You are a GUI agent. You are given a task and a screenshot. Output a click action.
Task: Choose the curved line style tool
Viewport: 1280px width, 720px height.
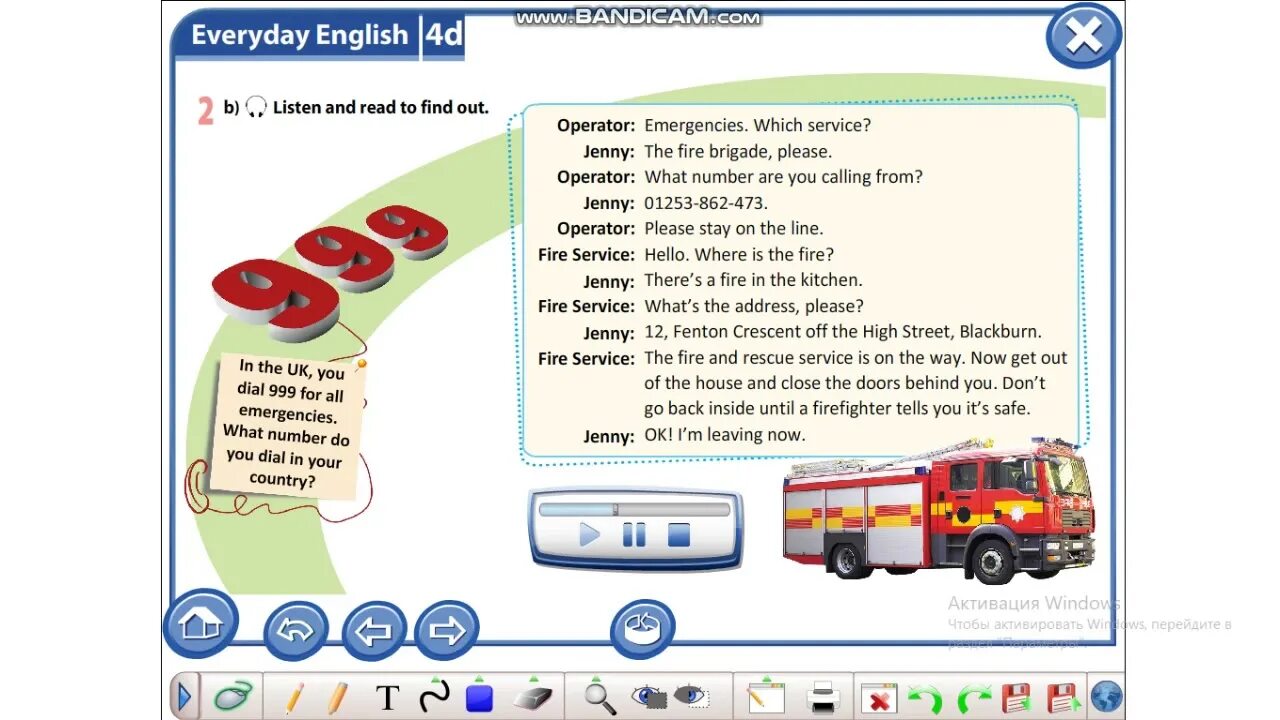[x=434, y=696]
